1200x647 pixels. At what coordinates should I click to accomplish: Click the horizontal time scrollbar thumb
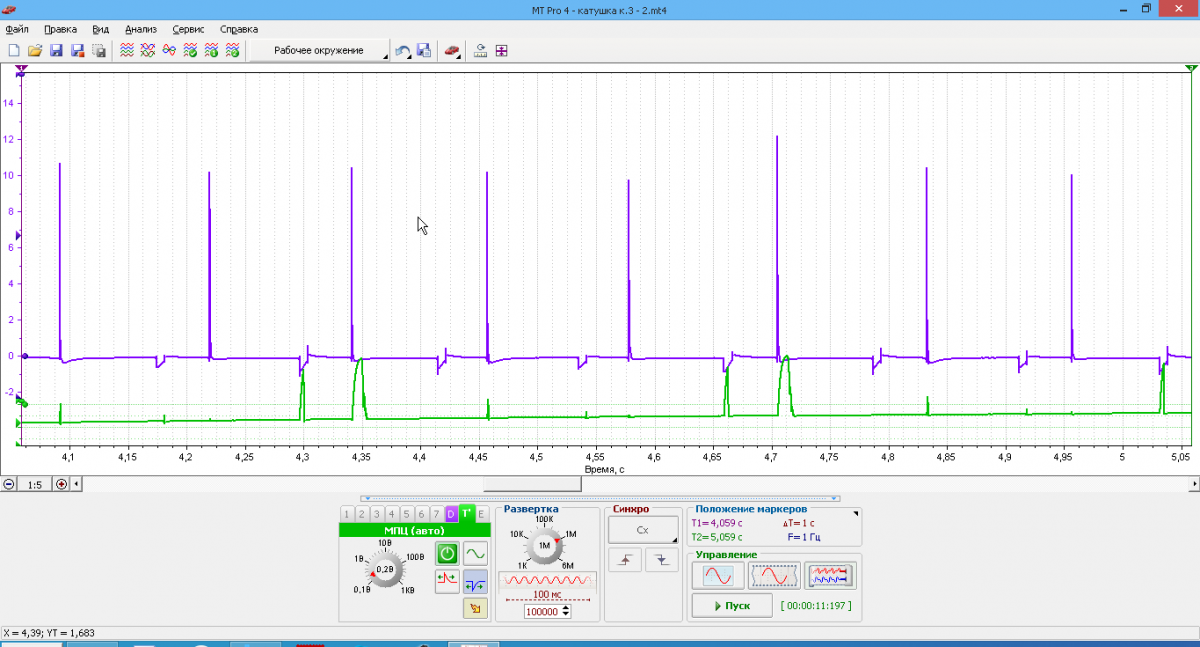[x=531, y=484]
